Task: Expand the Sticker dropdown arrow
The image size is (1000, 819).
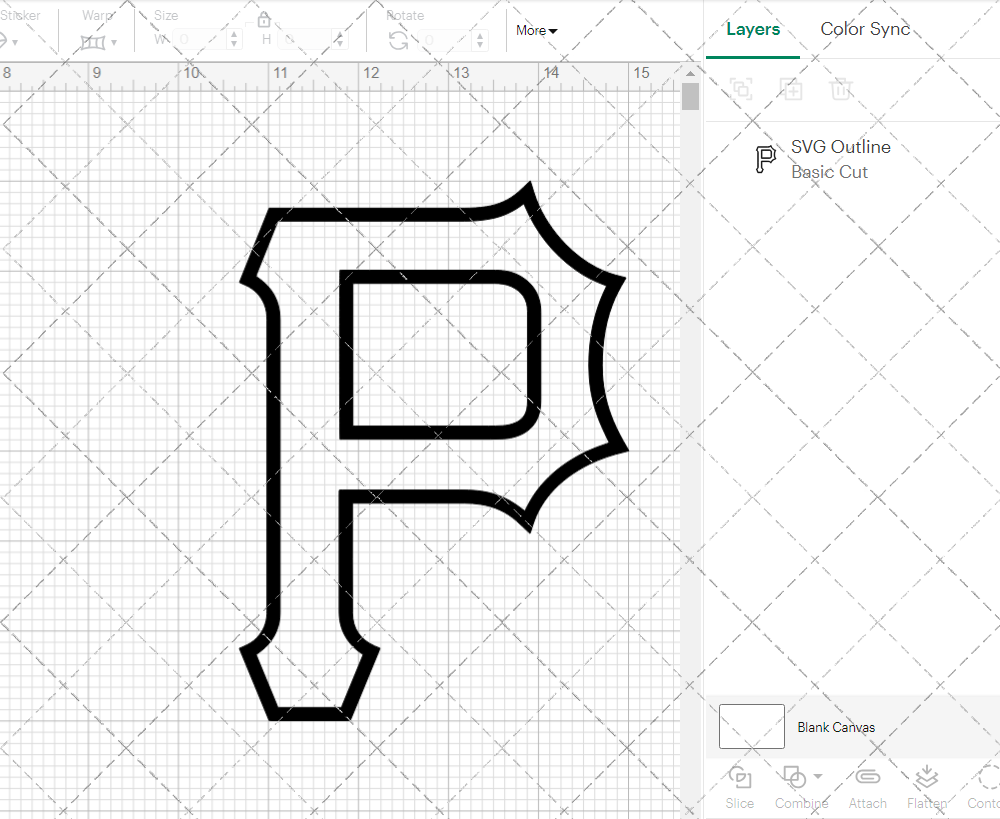Action: pyautogui.click(x=15, y=43)
